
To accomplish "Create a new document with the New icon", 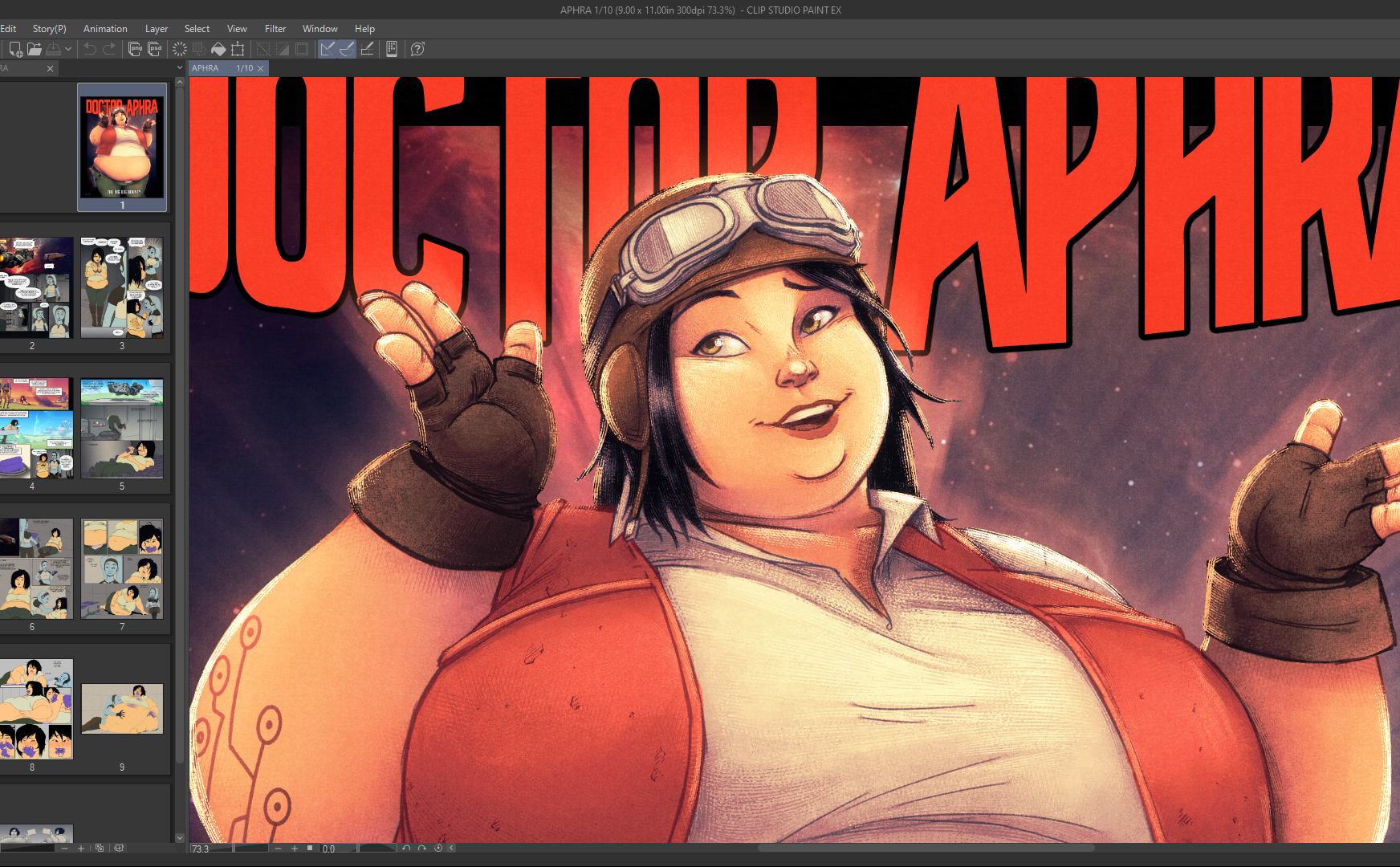I will tap(15, 49).
